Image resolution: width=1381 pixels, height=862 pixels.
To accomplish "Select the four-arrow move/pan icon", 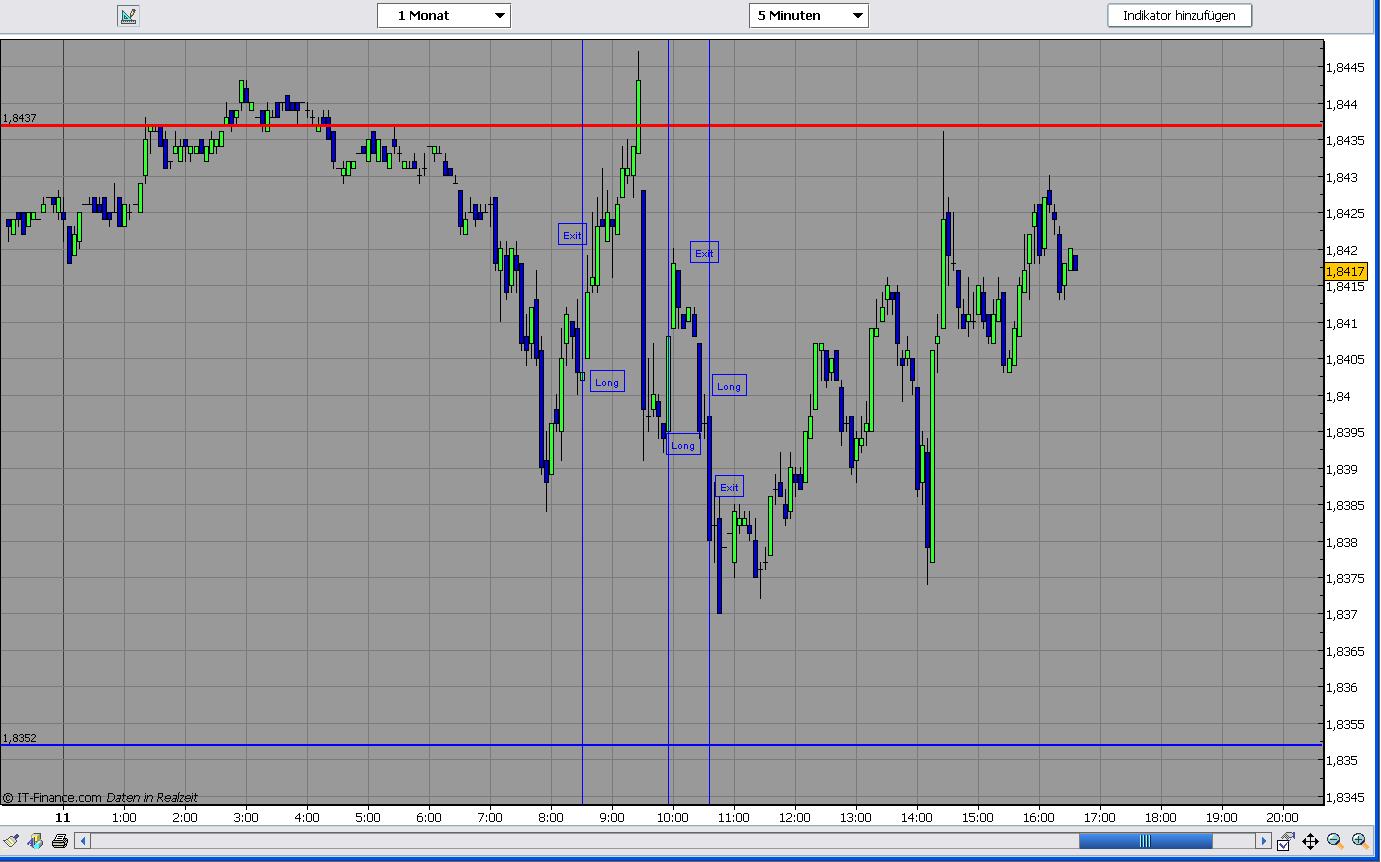I will click(1310, 841).
